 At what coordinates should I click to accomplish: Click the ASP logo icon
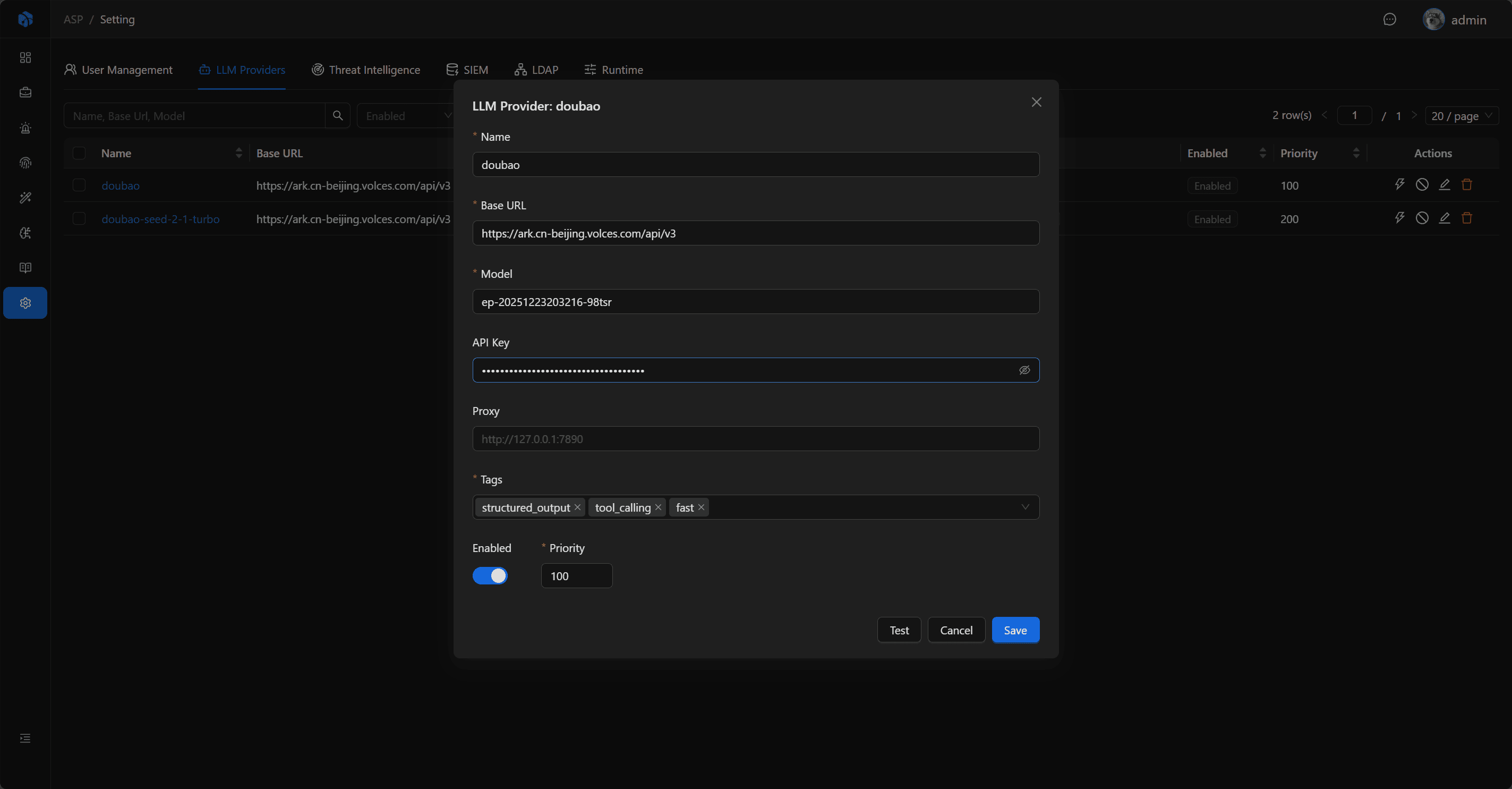(x=25, y=19)
